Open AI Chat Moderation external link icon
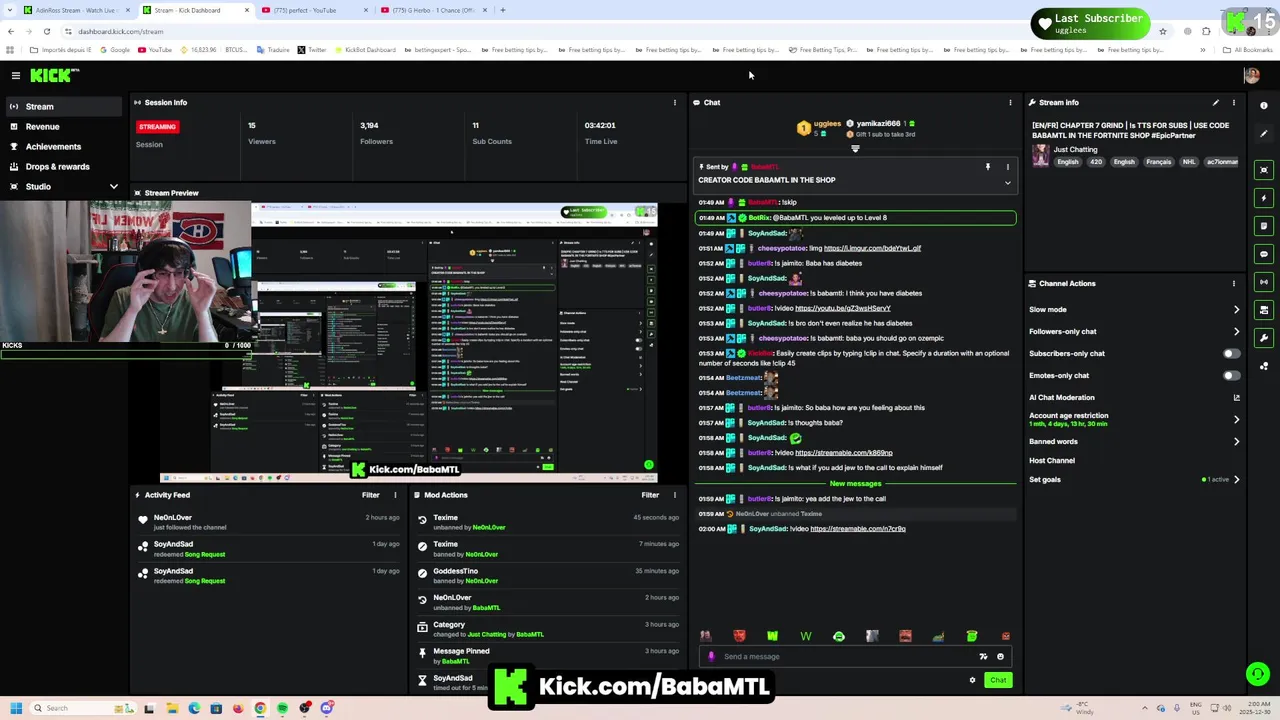Viewport: 1280px width, 720px height. coord(1236,397)
